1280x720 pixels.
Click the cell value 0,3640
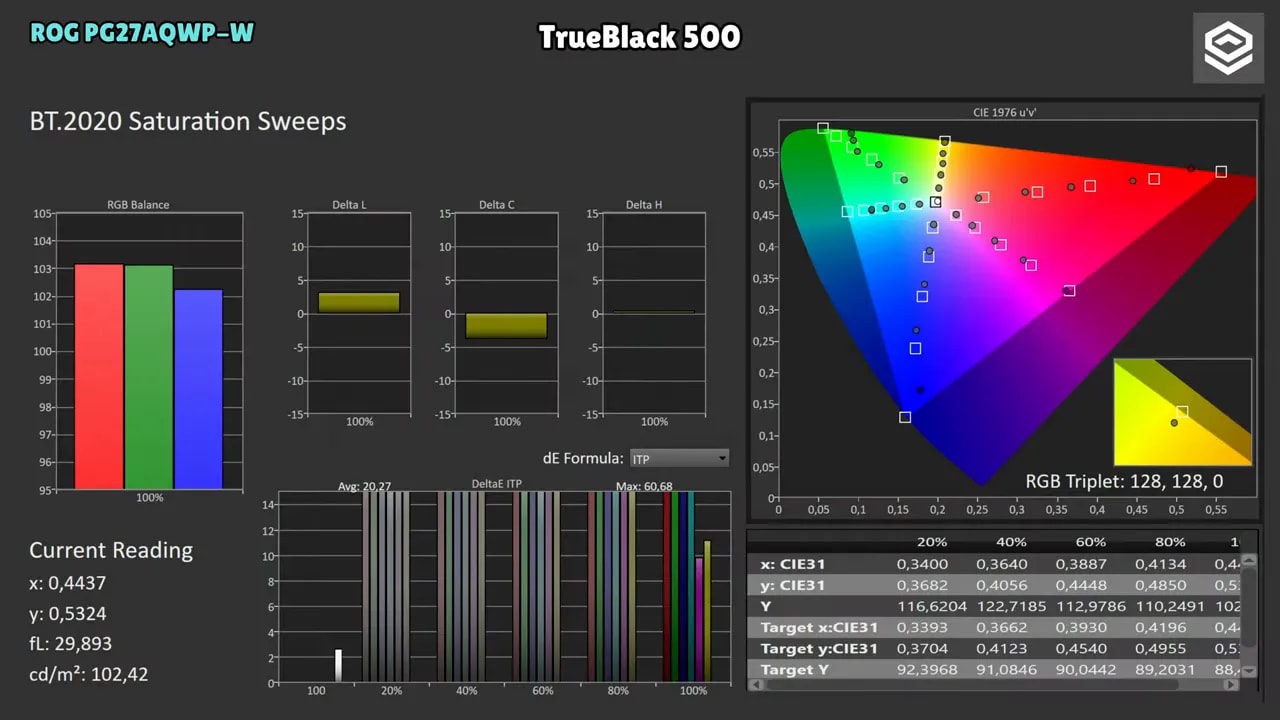1000,564
